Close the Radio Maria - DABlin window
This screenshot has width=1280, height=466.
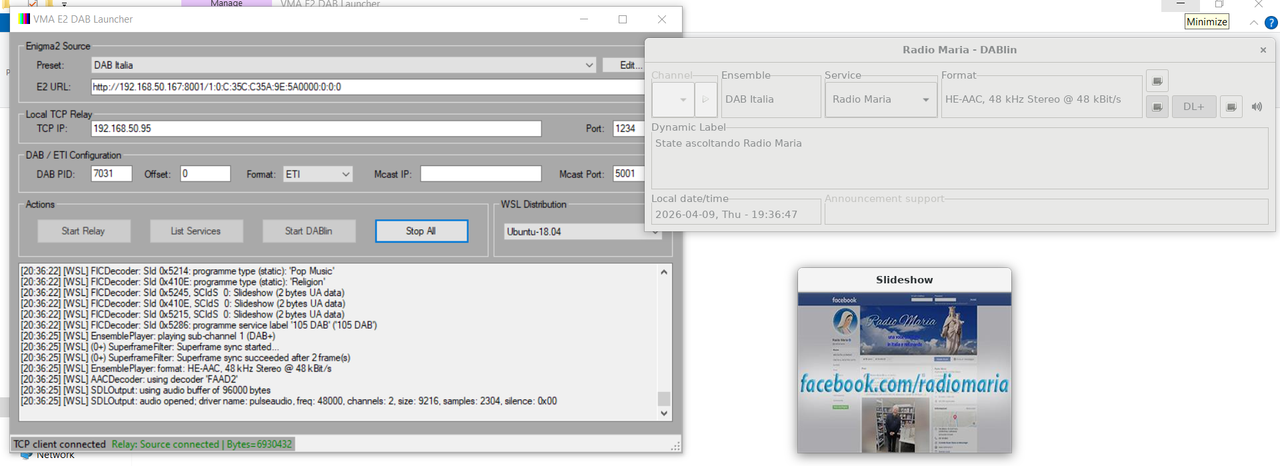coord(1263,49)
